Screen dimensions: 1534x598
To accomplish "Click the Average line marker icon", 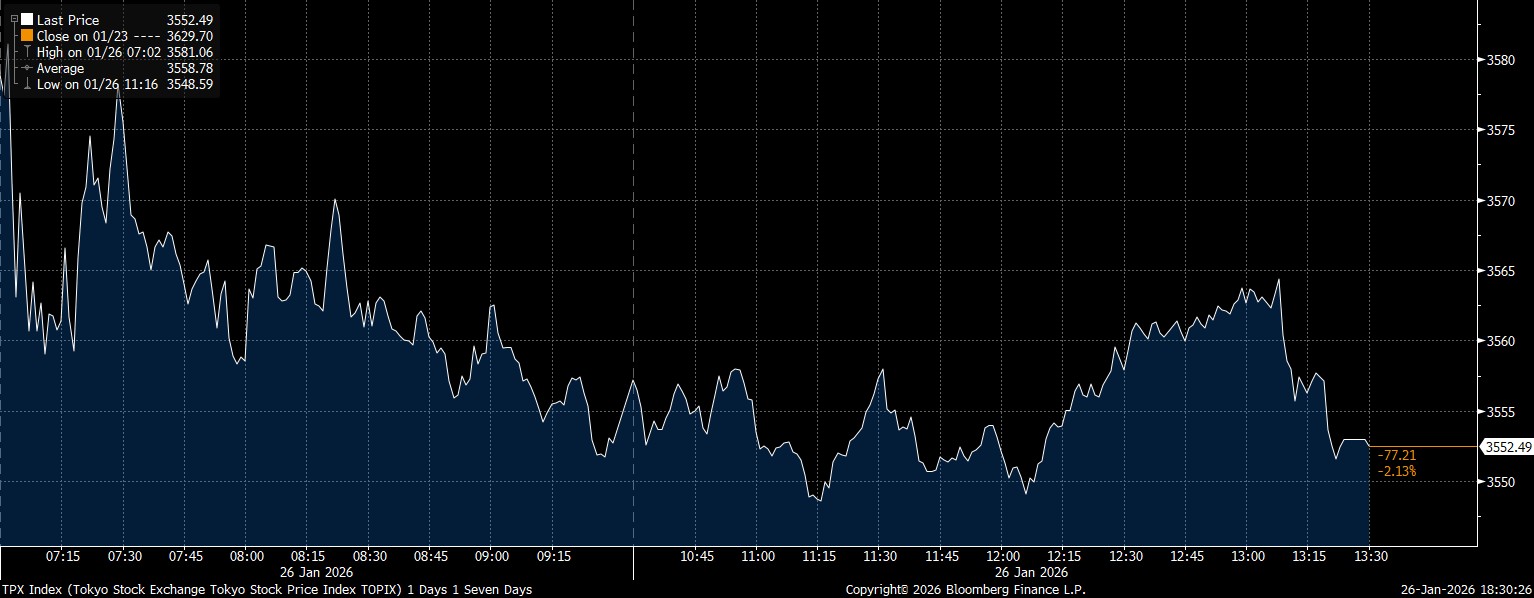I will click(x=27, y=68).
